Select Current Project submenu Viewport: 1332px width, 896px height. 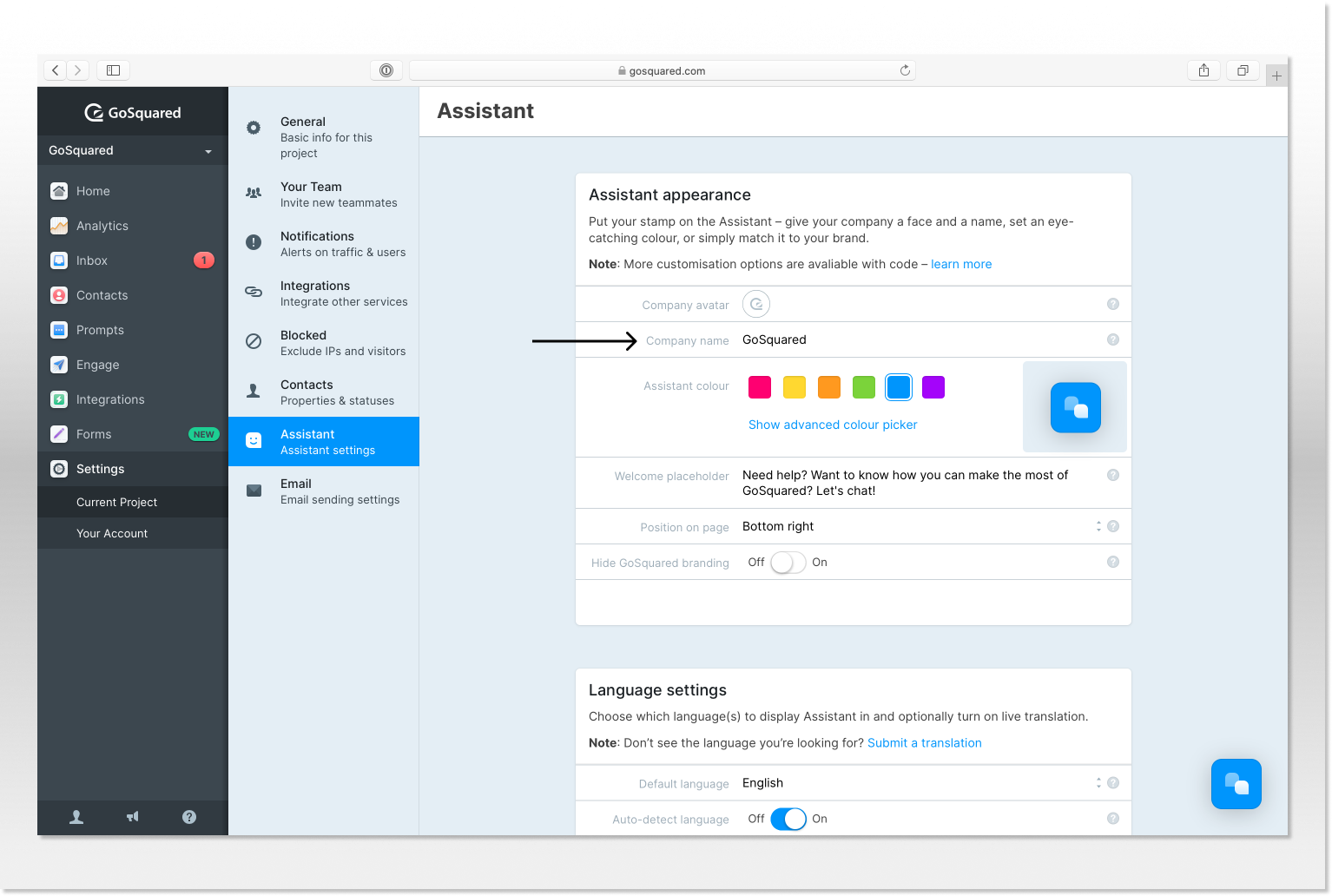[x=132, y=502]
